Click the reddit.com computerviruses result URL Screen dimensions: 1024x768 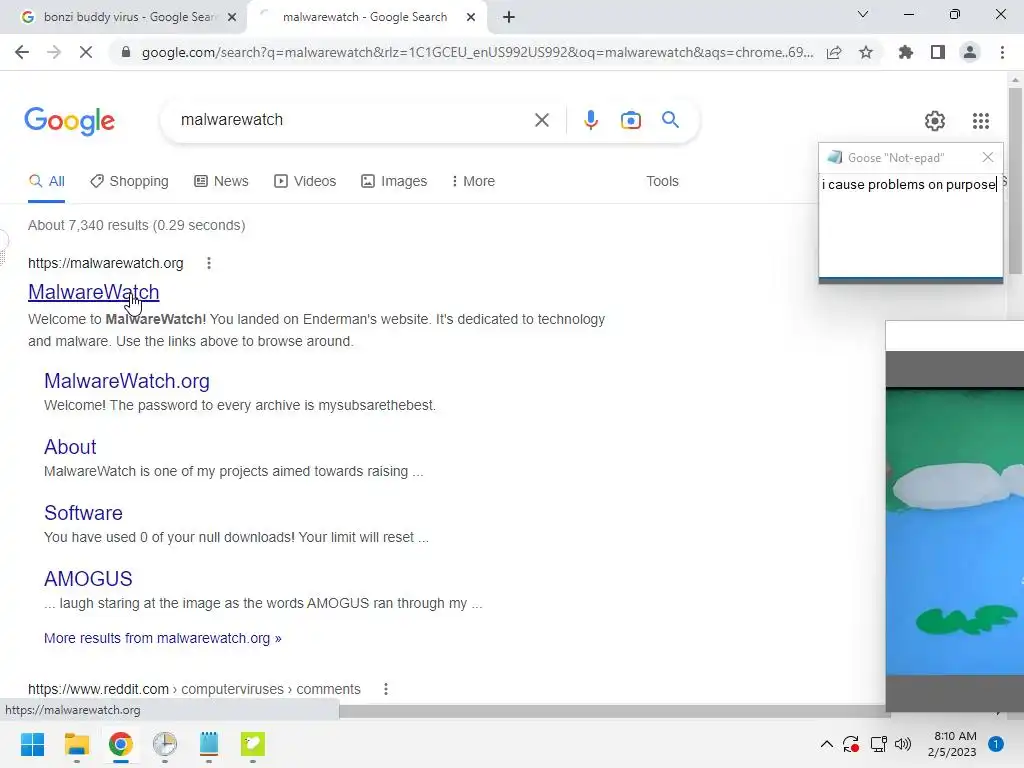click(194, 689)
